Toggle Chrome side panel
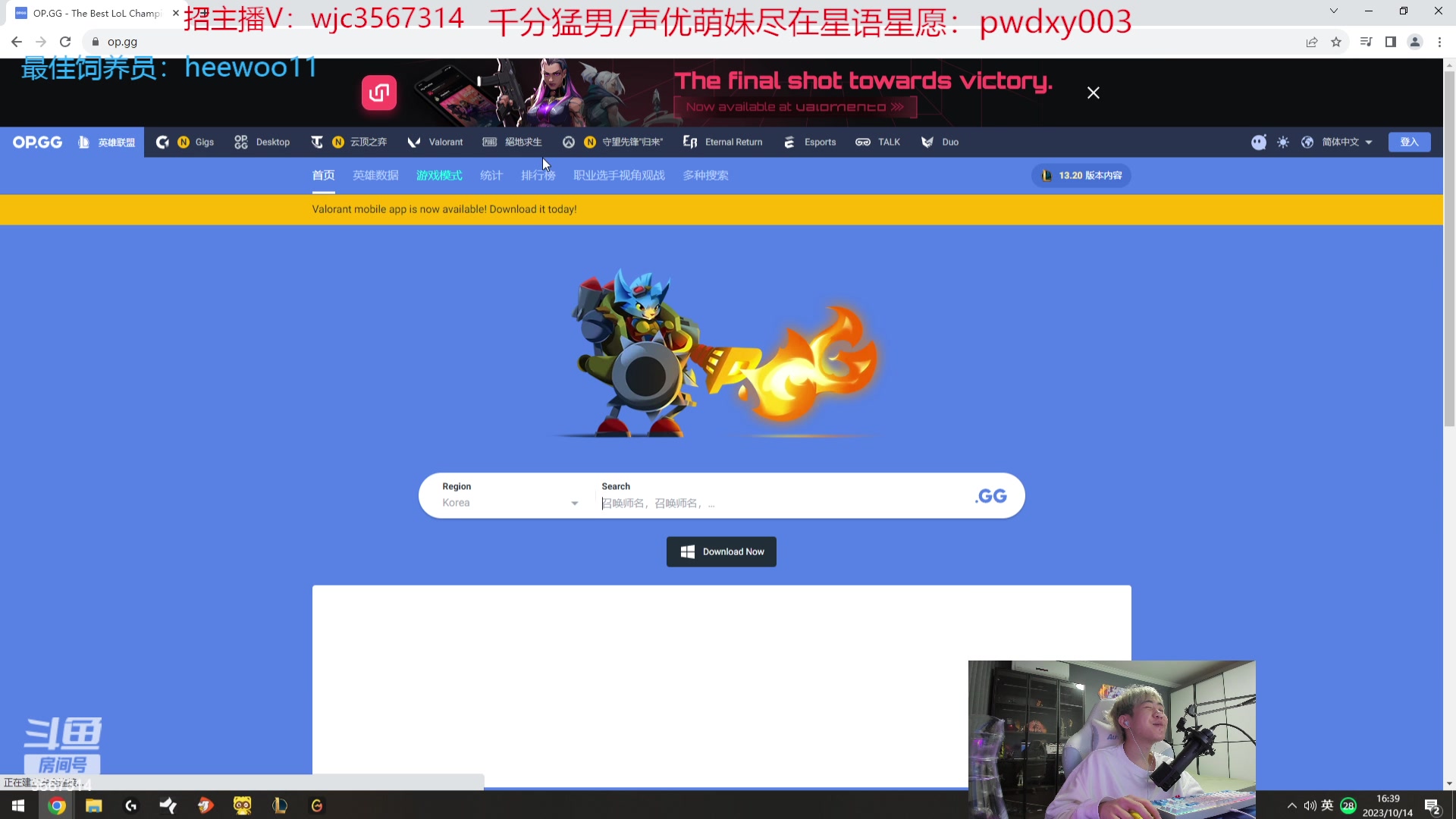 click(x=1390, y=42)
